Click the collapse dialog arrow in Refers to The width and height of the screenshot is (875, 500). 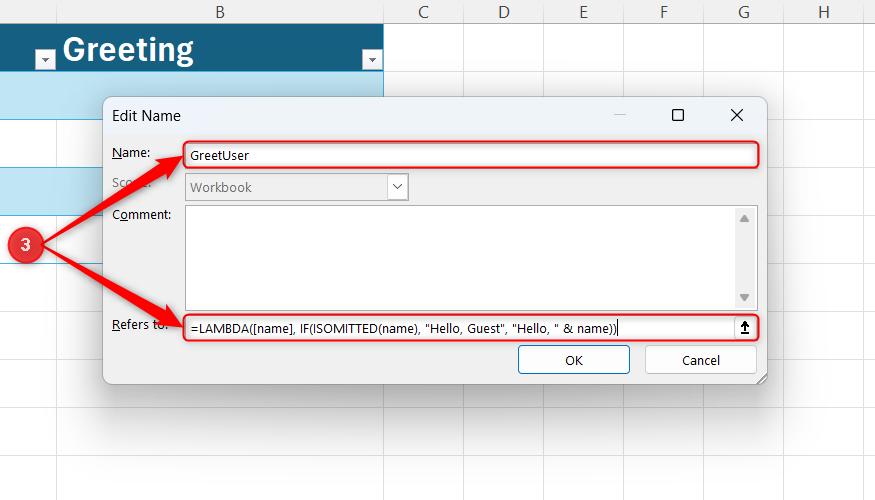point(744,328)
